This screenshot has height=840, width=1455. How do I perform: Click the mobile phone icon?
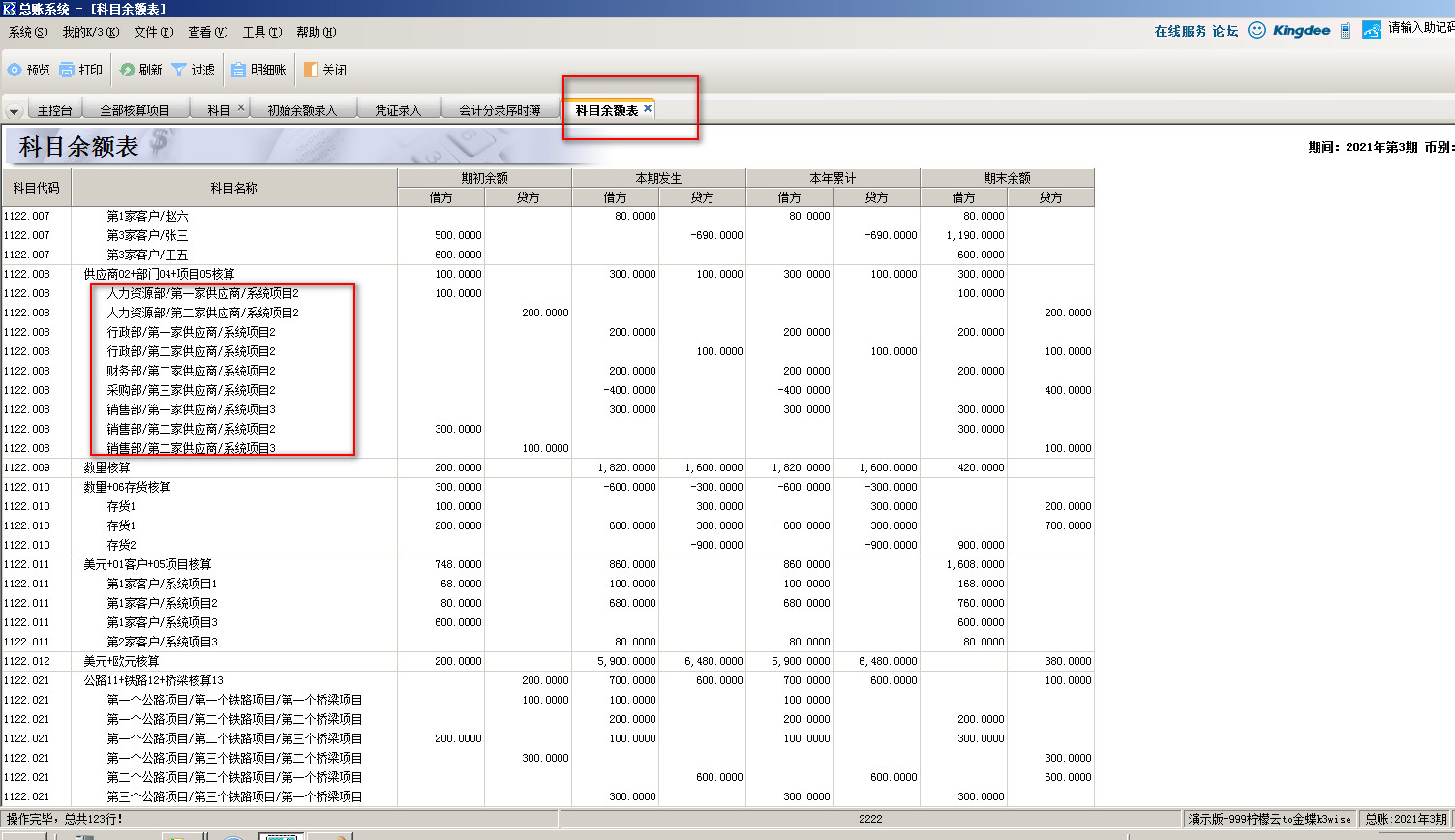(x=1345, y=31)
